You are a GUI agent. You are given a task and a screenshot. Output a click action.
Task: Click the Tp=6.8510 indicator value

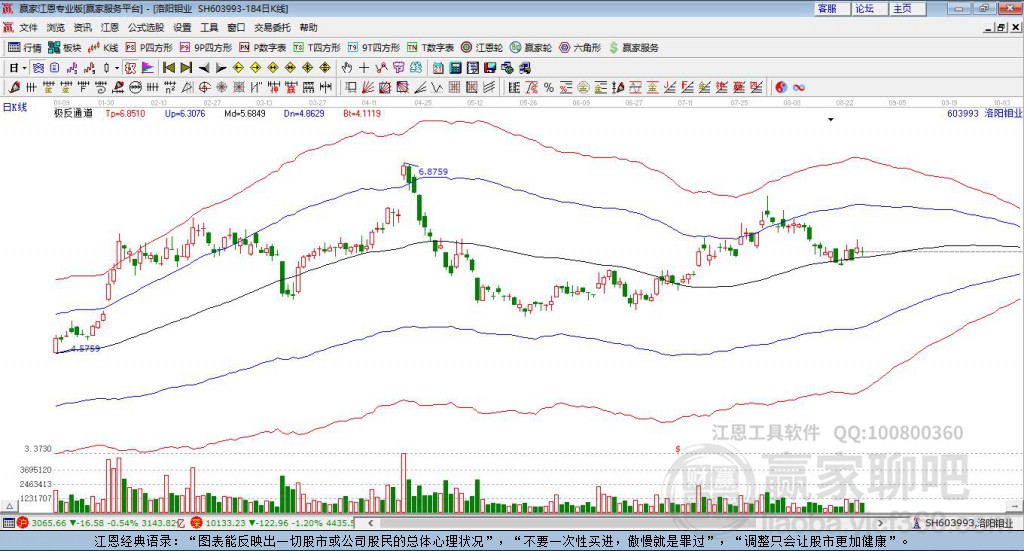click(125, 114)
